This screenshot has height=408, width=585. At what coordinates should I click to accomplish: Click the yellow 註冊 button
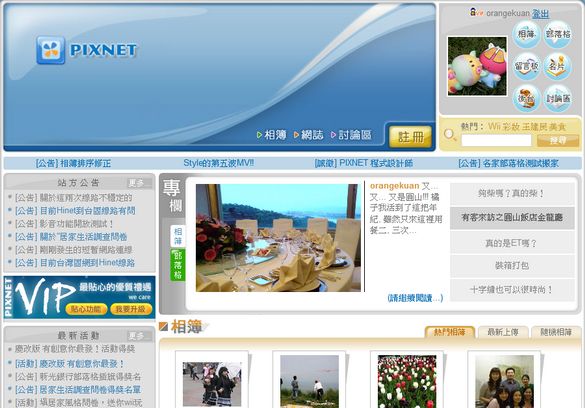point(410,136)
